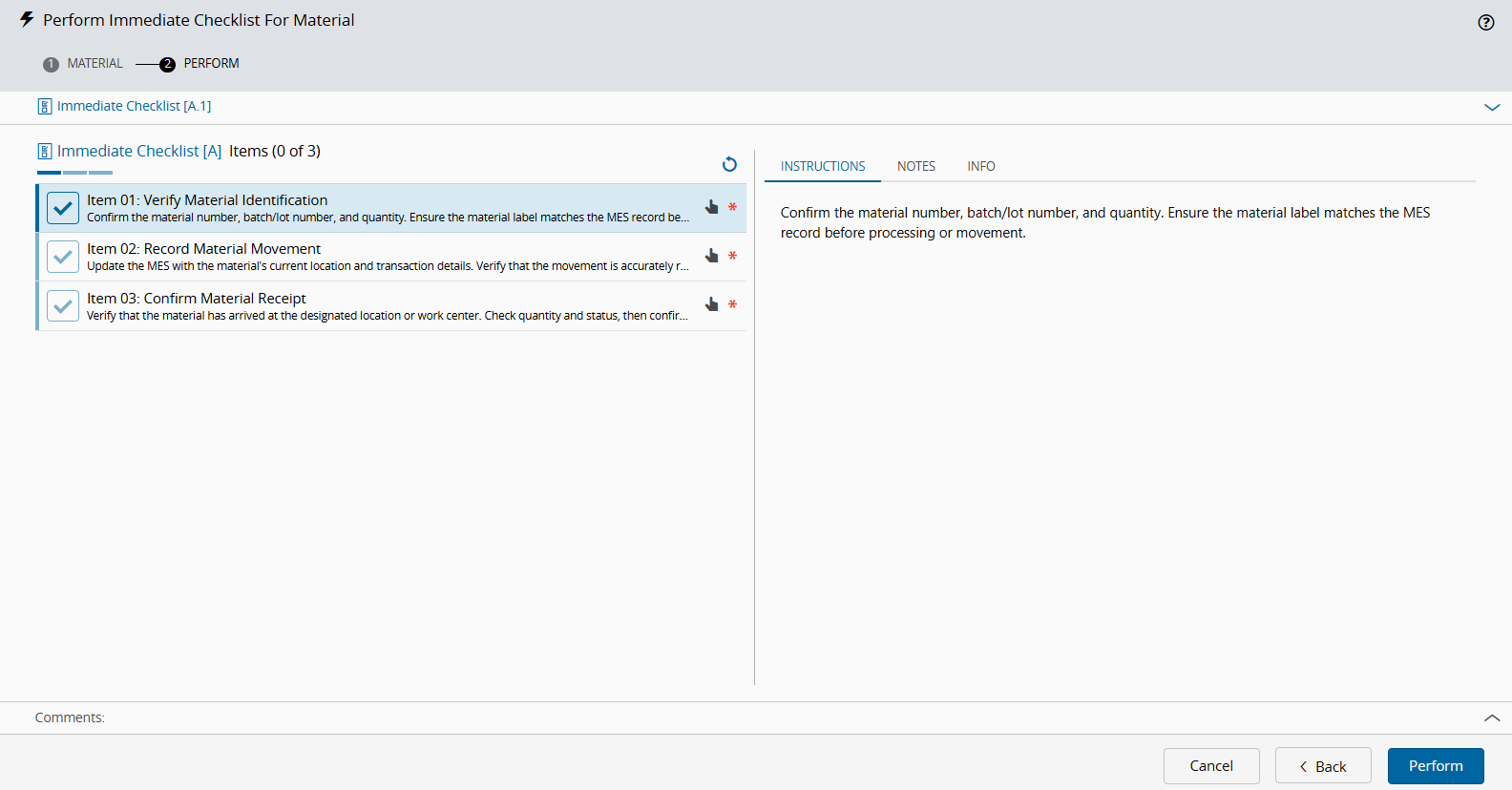The image size is (1512, 790).
Task: Click the hand icon for Item 01
Action: click(x=711, y=207)
